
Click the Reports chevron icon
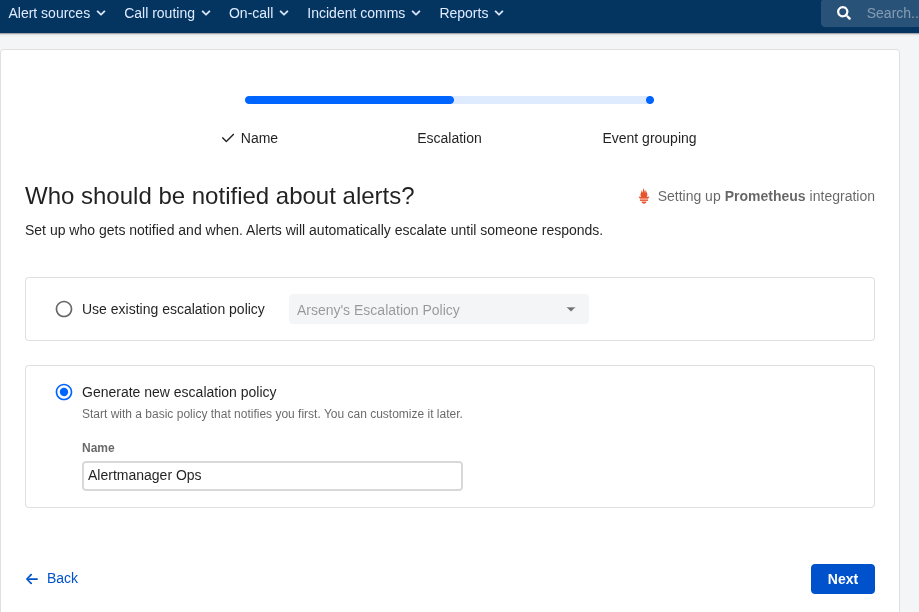coord(499,13)
